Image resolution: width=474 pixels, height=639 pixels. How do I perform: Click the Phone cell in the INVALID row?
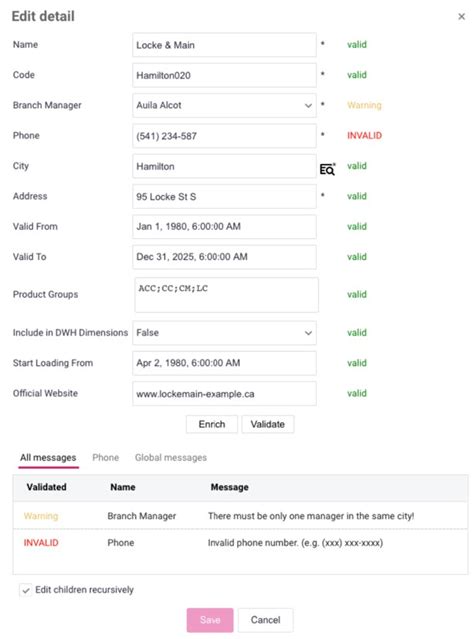pyautogui.click(x=121, y=543)
